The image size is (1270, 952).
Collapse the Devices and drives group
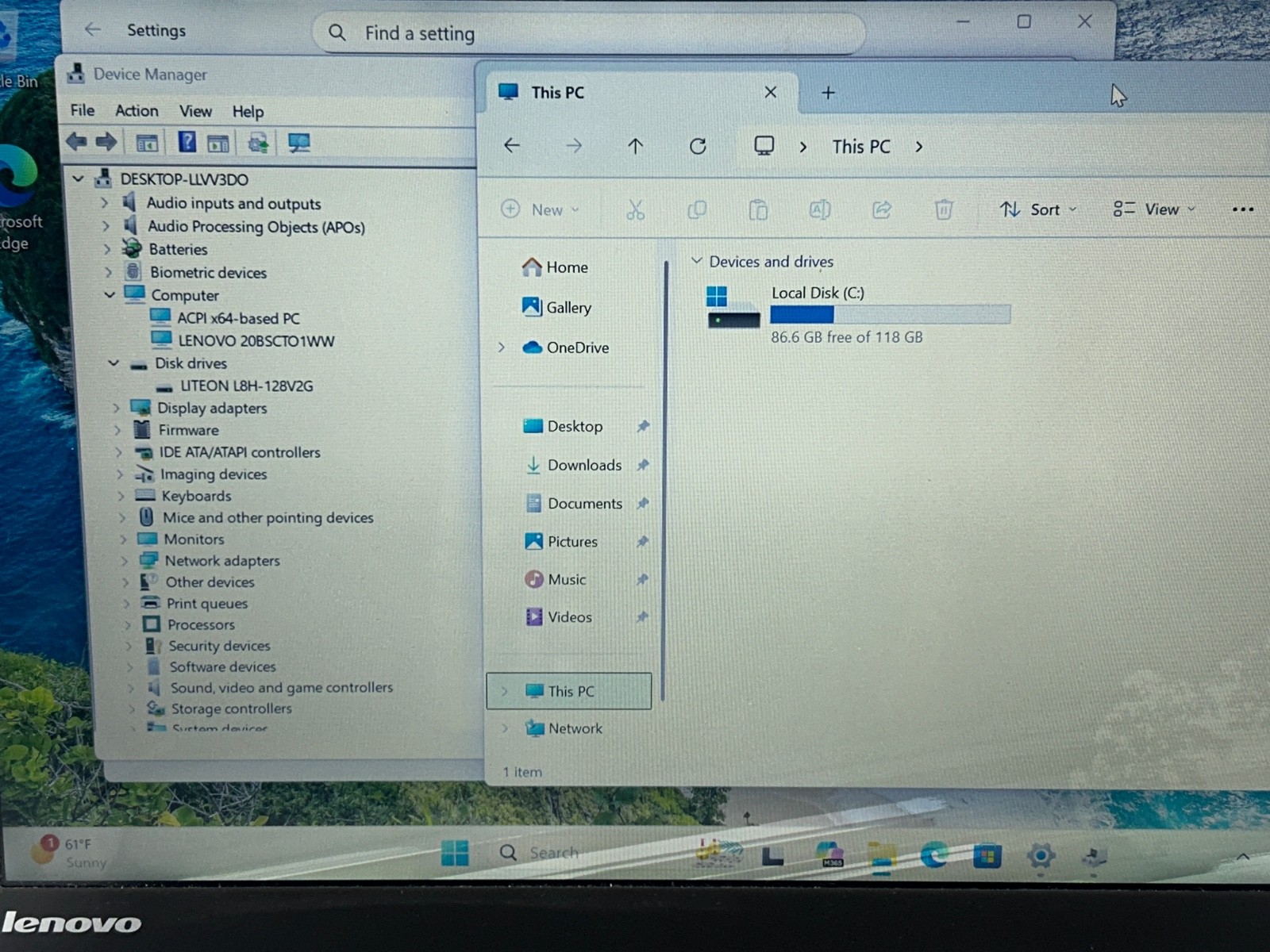696,260
